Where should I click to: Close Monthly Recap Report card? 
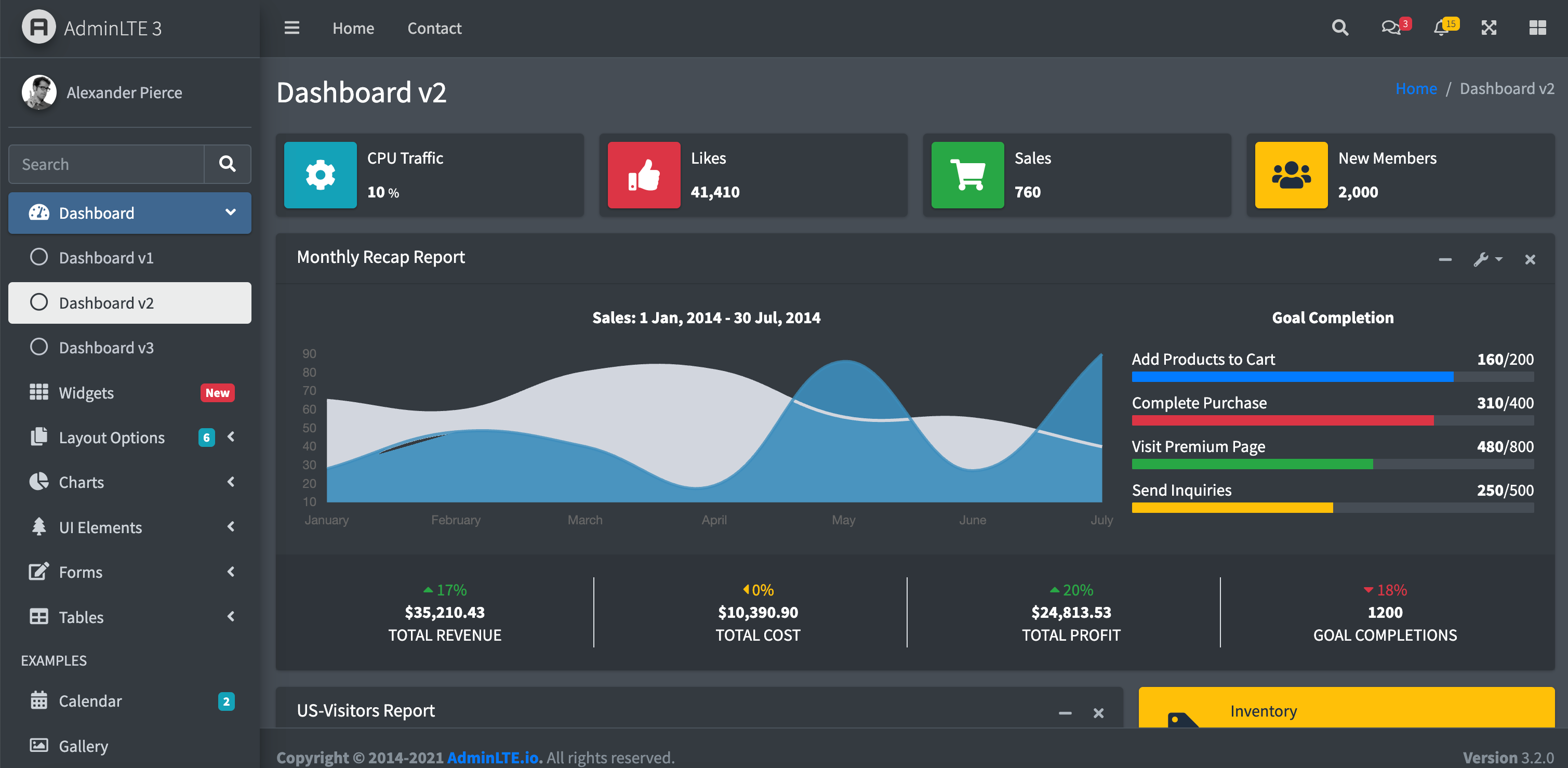tap(1530, 260)
